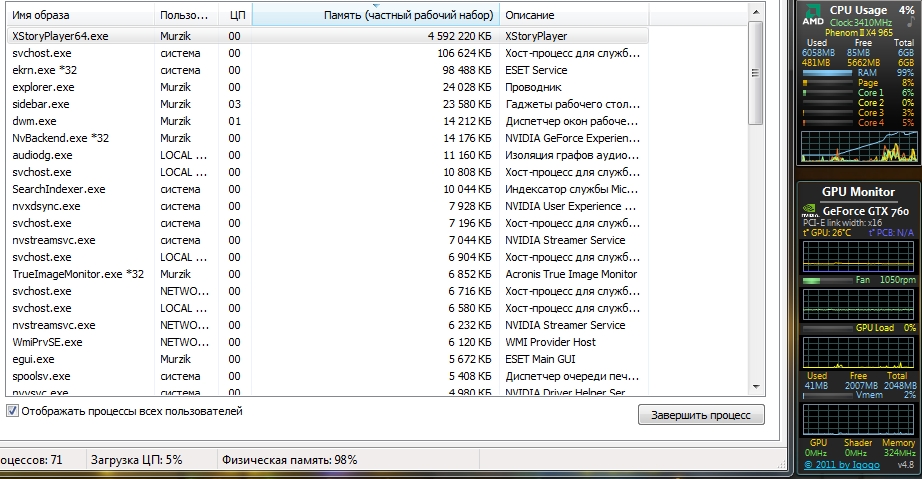The width and height of the screenshot is (922, 479).
Task: Select the WmiPrvSE.exe process row
Action: click(x=328, y=342)
